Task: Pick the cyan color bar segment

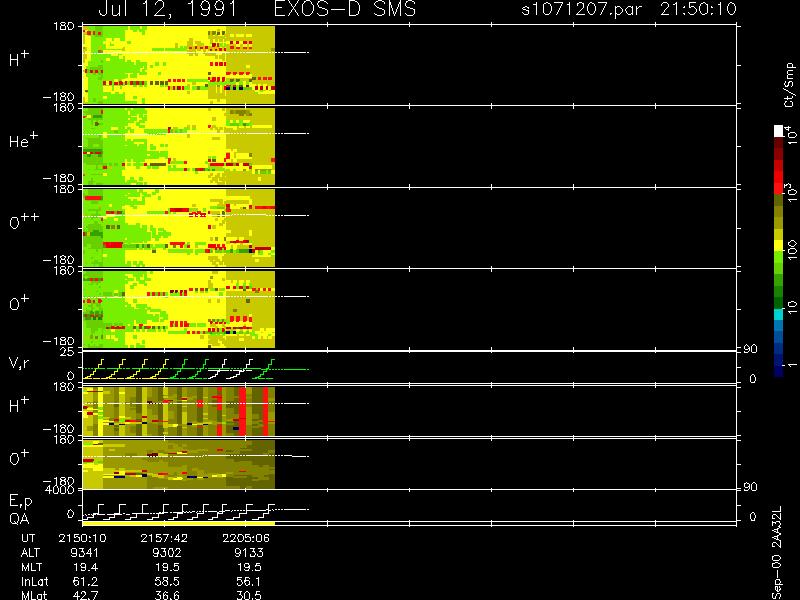Action: pos(778,314)
